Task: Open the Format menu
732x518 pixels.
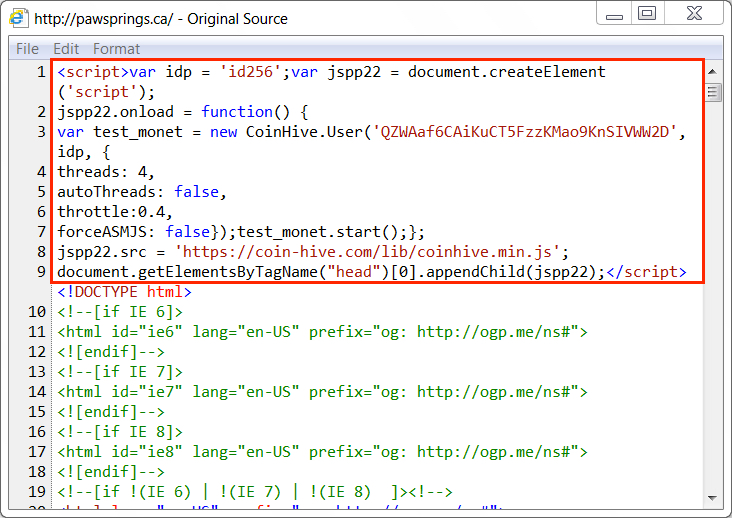Action: (116, 49)
